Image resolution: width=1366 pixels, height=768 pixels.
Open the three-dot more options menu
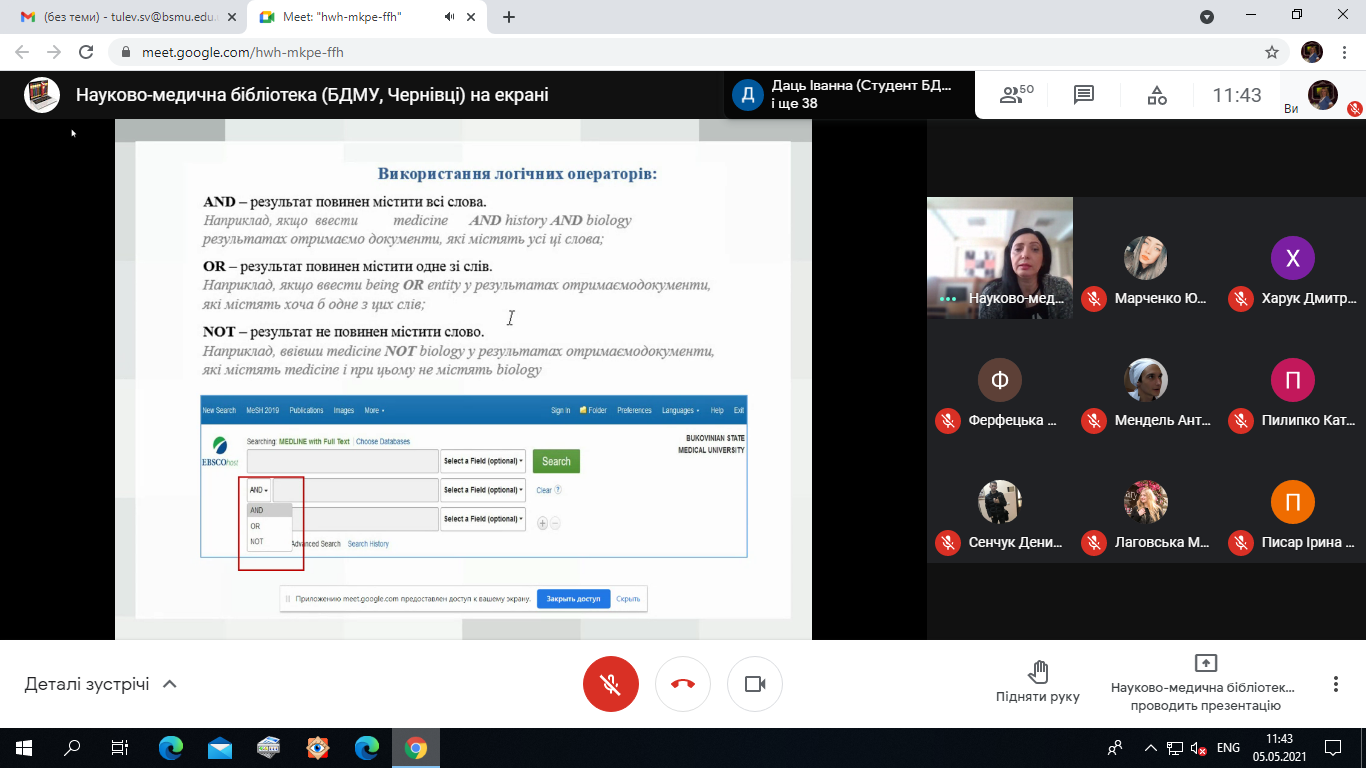click(x=1335, y=684)
